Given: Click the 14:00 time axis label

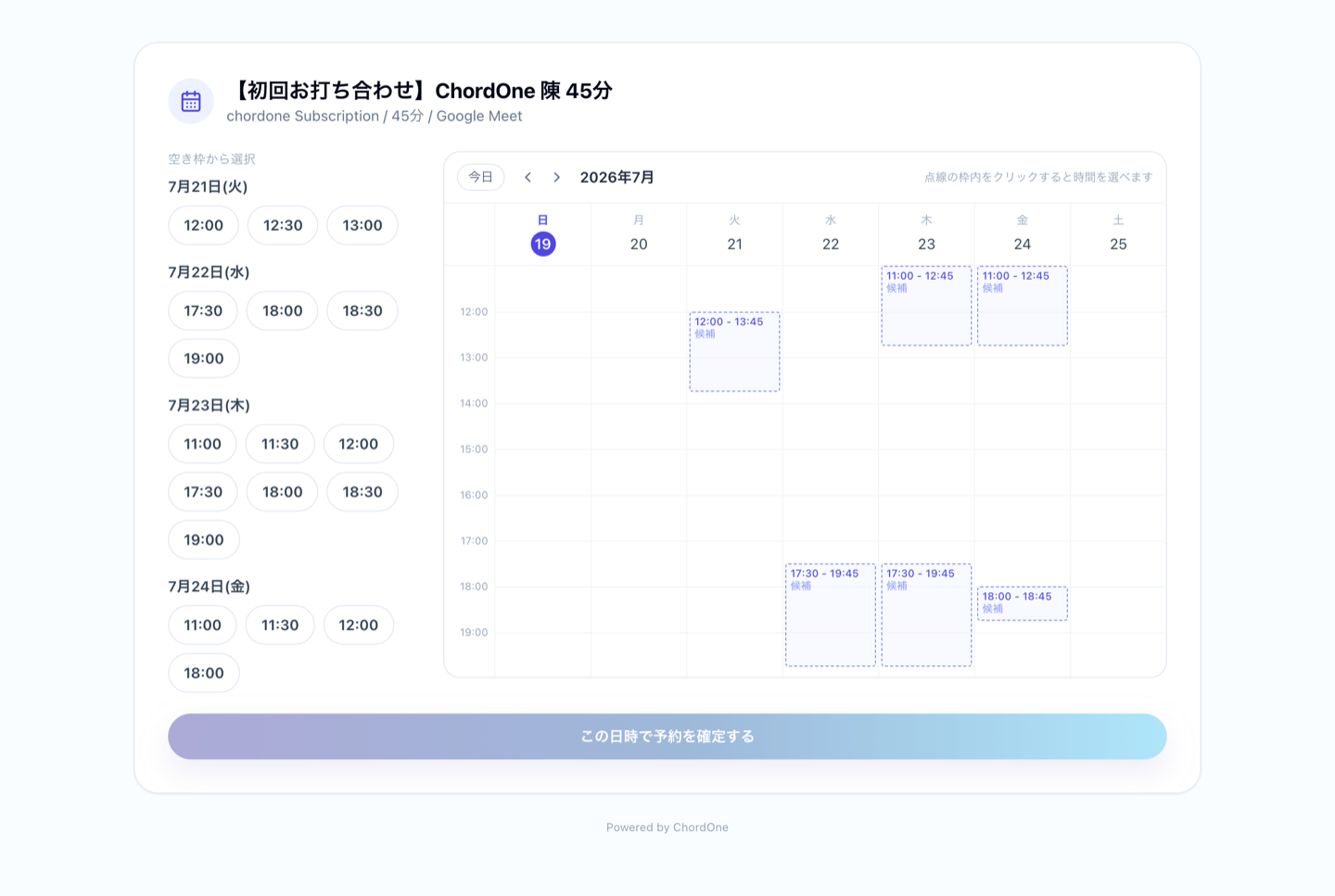Looking at the screenshot, I should point(474,403).
